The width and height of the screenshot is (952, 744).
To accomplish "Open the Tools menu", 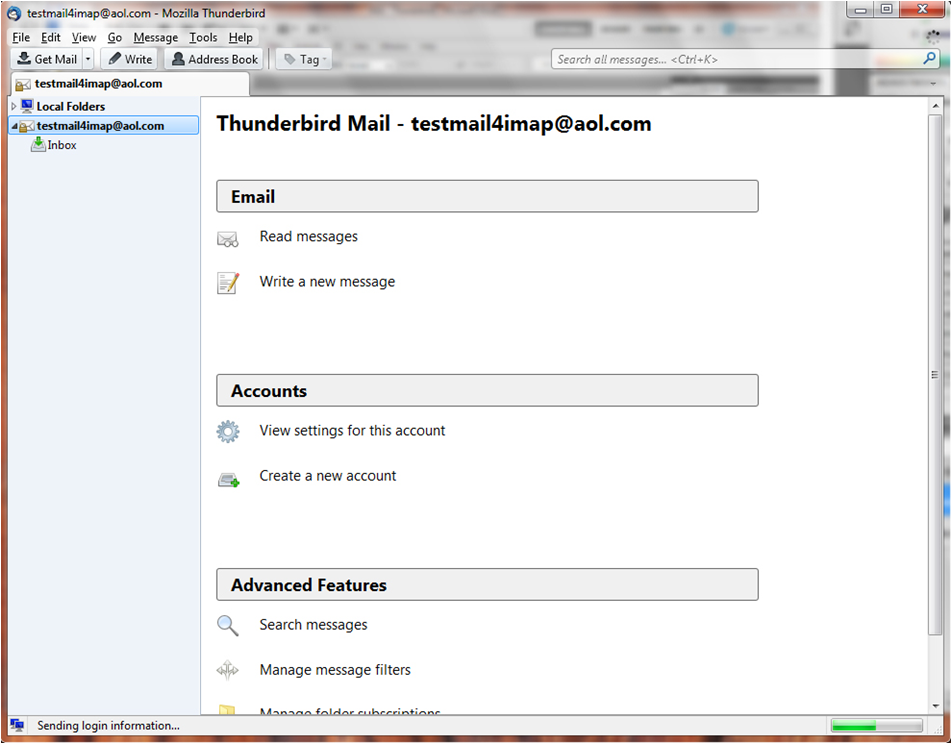I will (203, 37).
